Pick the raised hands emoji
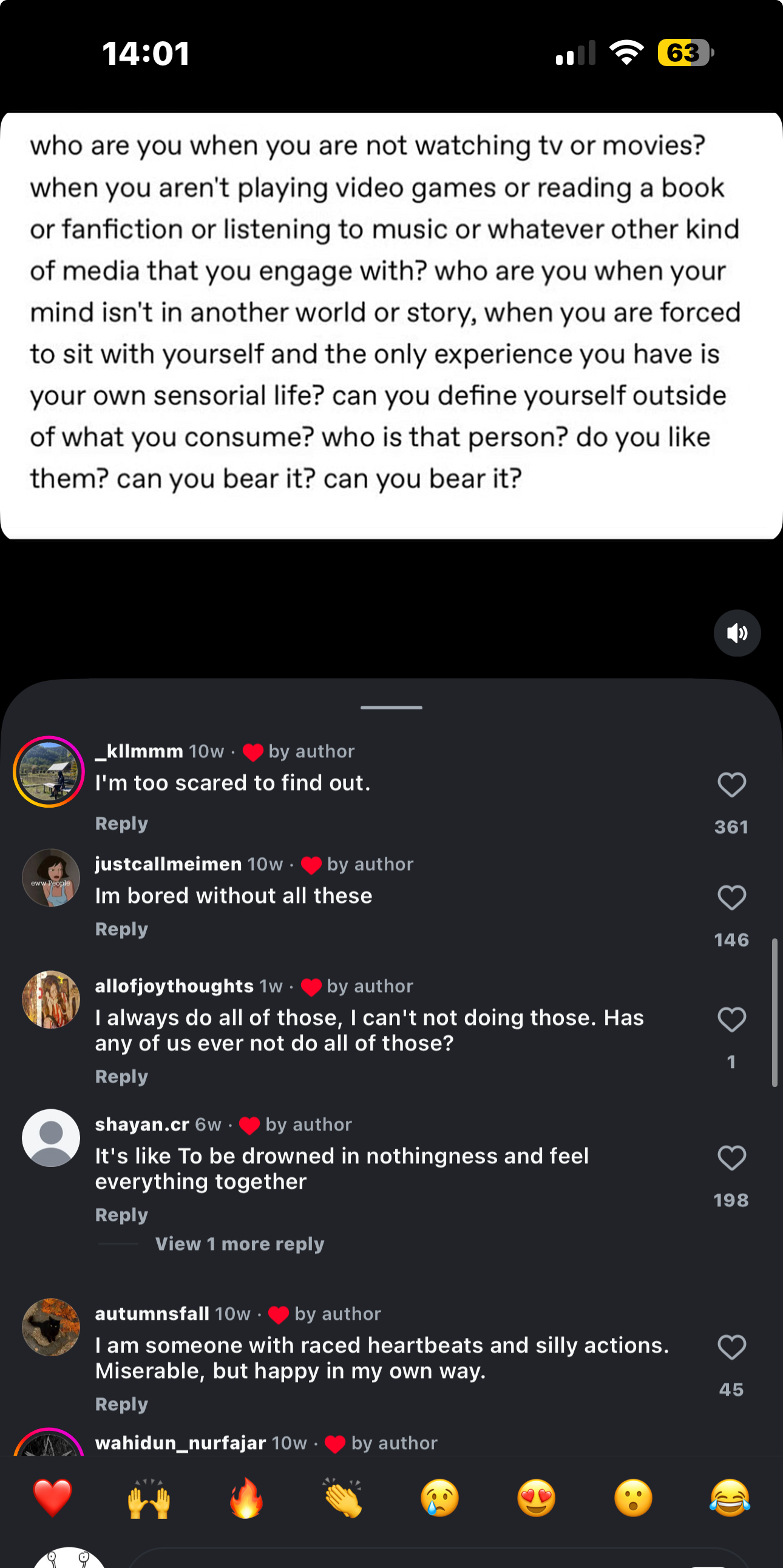Screen dimensions: 783x1568 point(149,1498)
